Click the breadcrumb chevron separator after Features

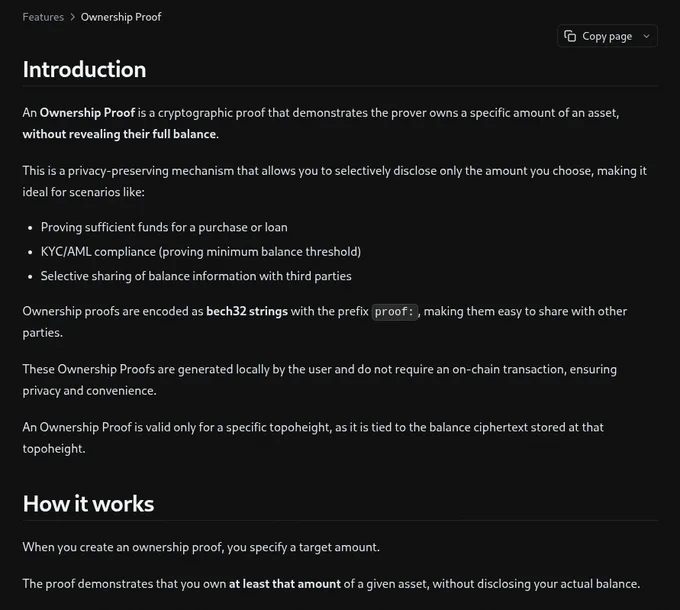72,17
